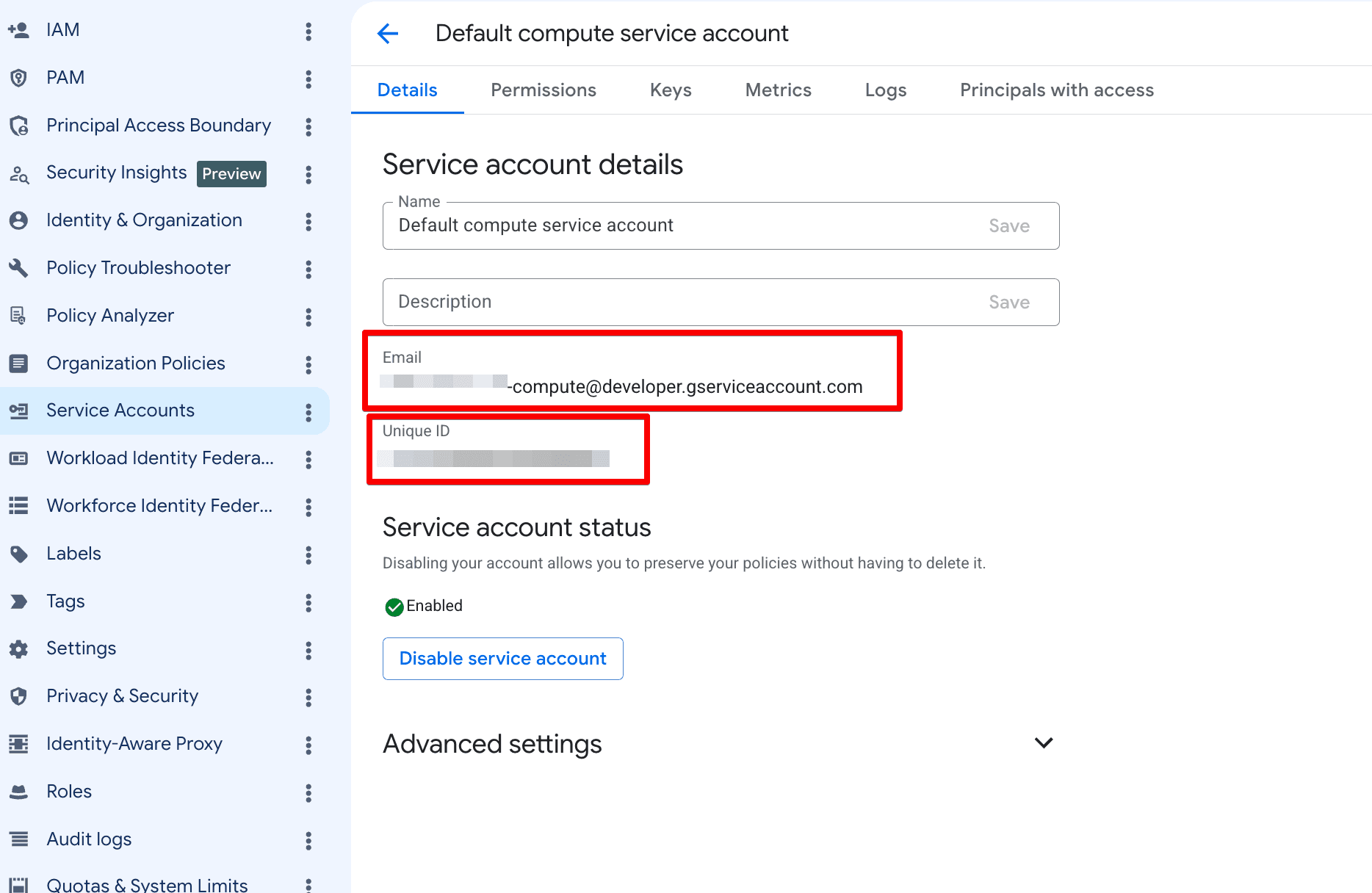The height and width of the screenshot is (893, 1372).
Task: Open IAM in the sidebar
Action: [63, 30]
